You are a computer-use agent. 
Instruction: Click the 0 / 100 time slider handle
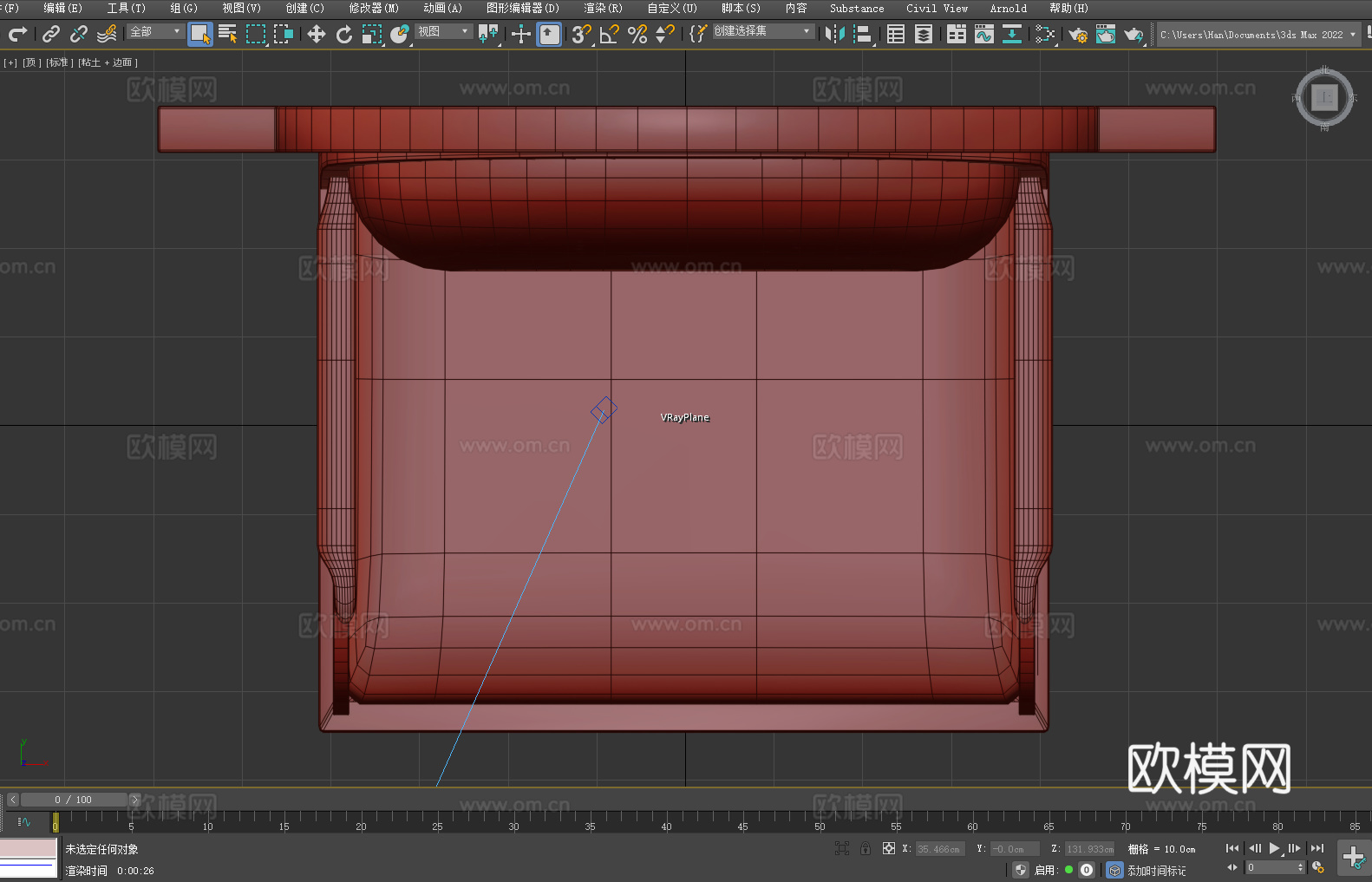[74, 800]
